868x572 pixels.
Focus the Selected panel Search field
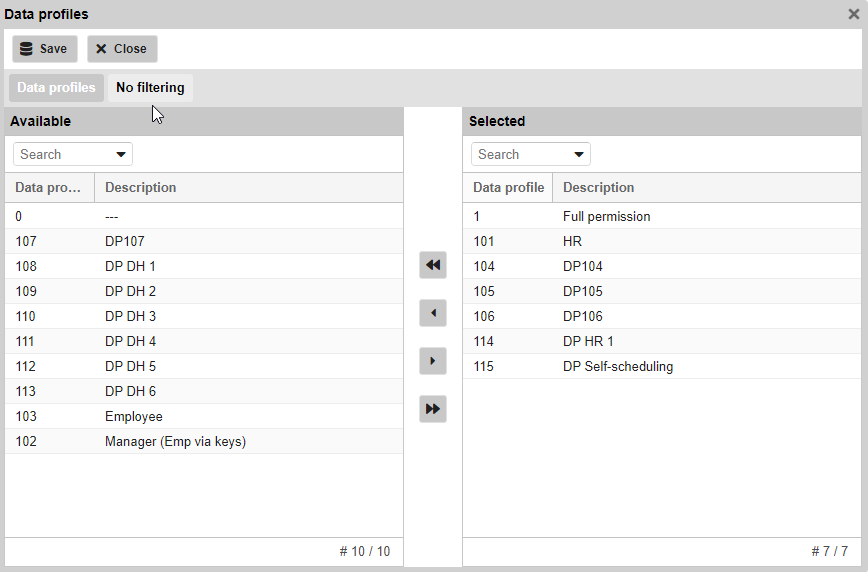click(x=520, y=154)
